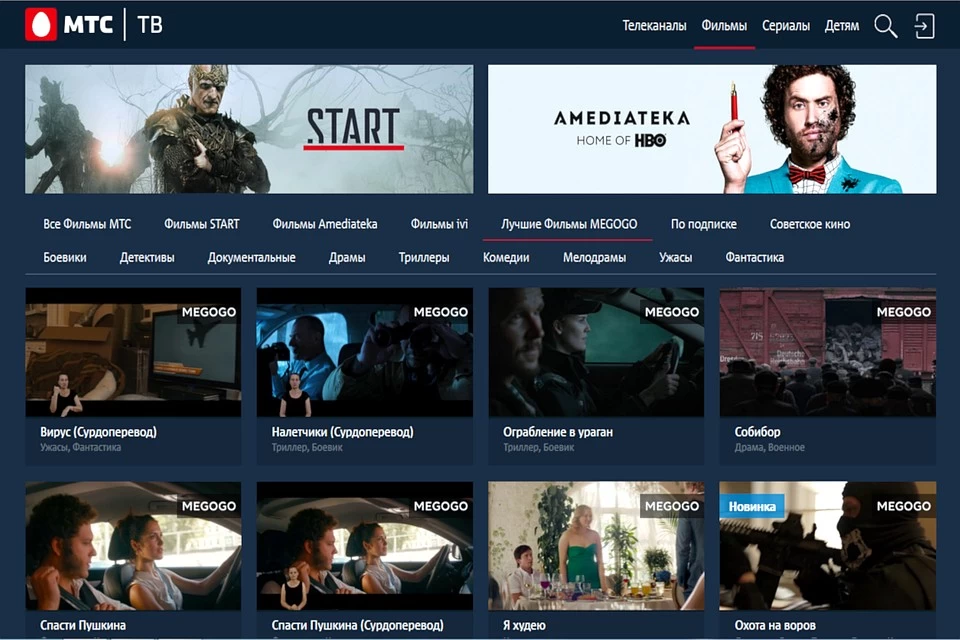960x640 pixels.
Task: Click the MTS red egg logo
Action: coord(41,25)
